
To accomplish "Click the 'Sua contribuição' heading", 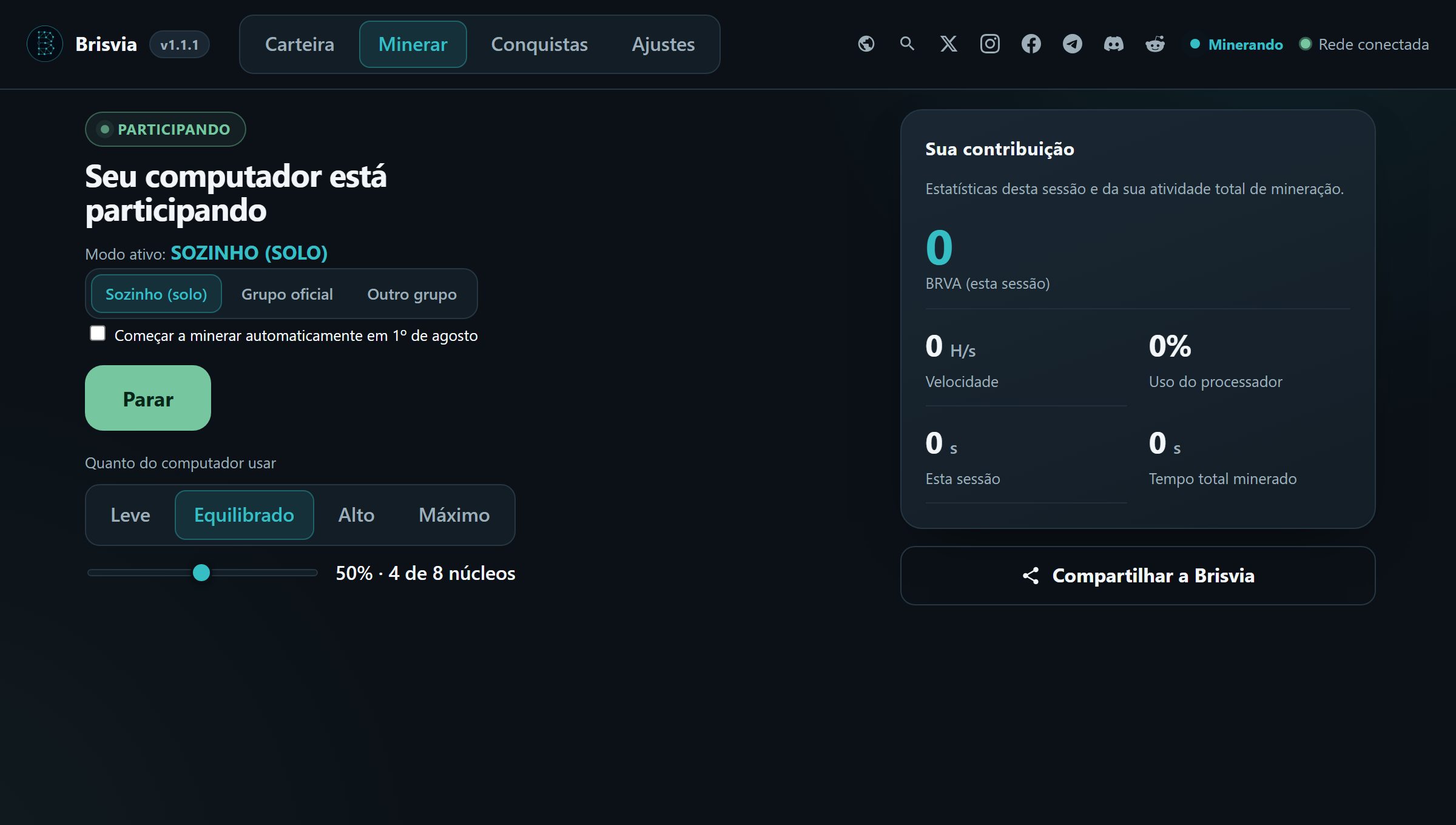I will pos(1000,149).
